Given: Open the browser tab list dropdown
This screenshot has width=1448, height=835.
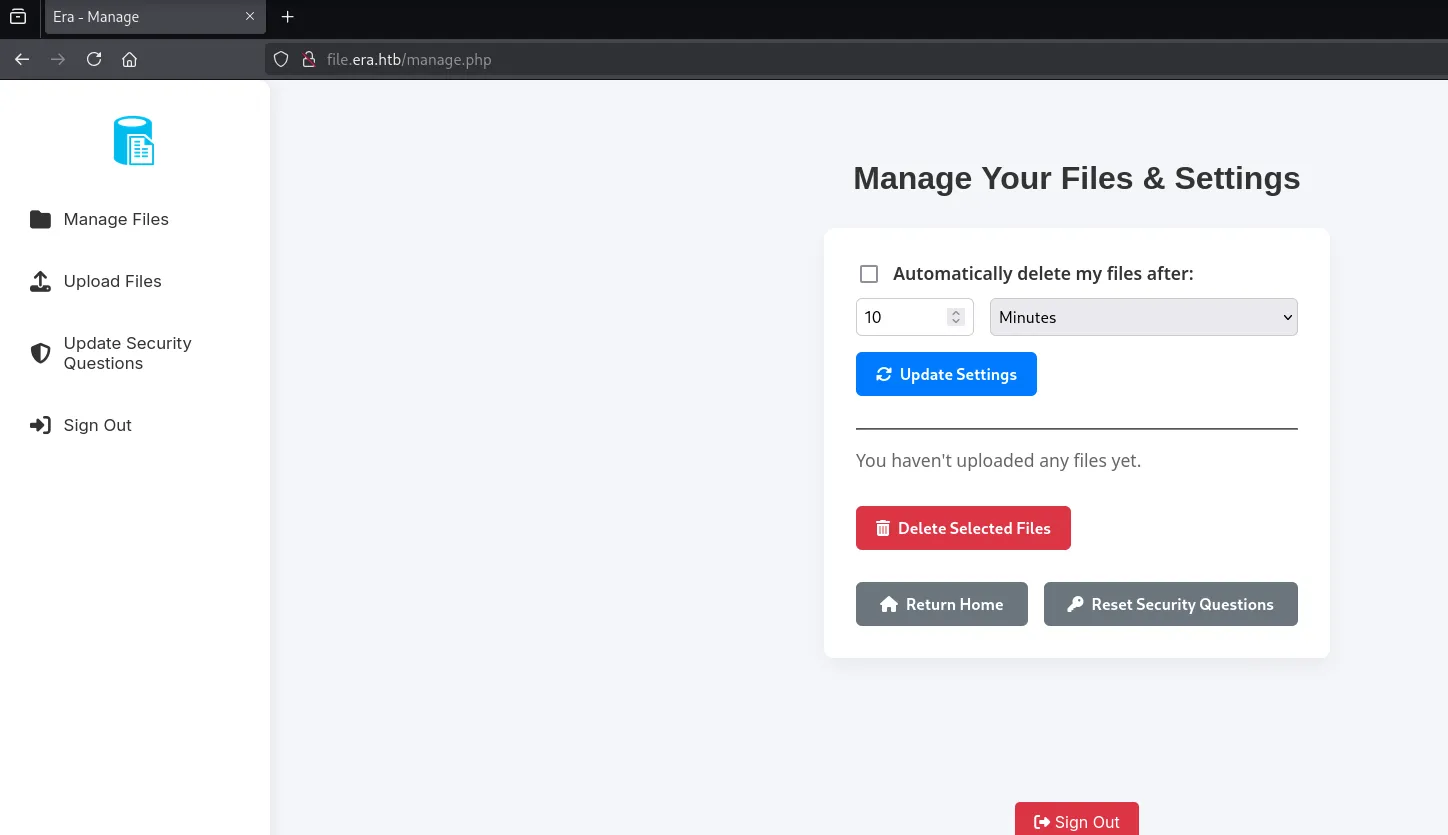Looking at the screenshot, I should [x=18, y=17].
